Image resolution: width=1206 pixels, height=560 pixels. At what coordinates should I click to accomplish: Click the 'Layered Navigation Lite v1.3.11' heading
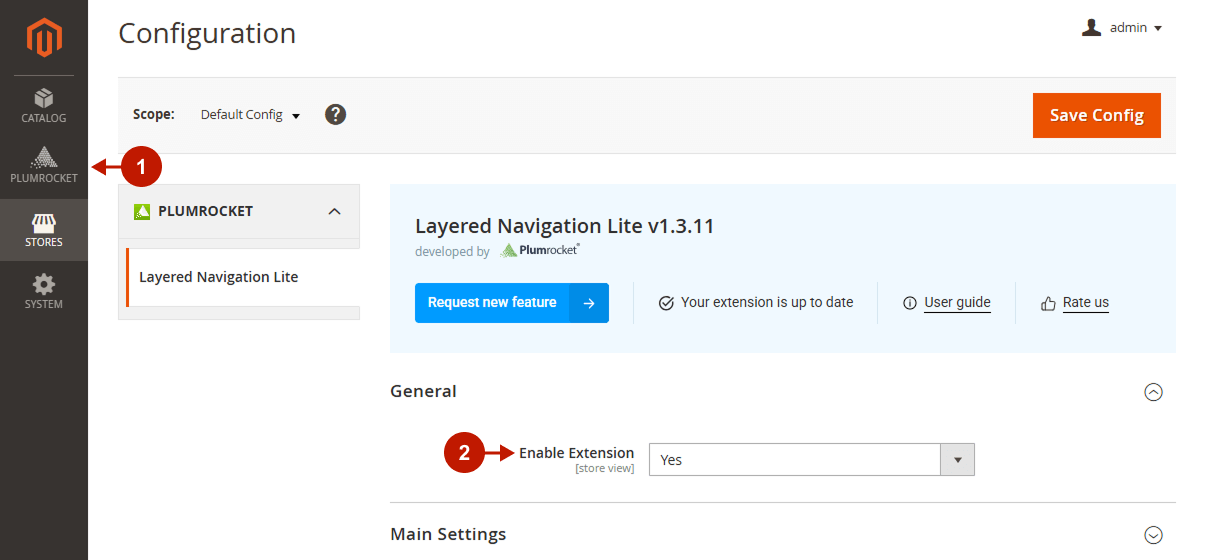564,226
